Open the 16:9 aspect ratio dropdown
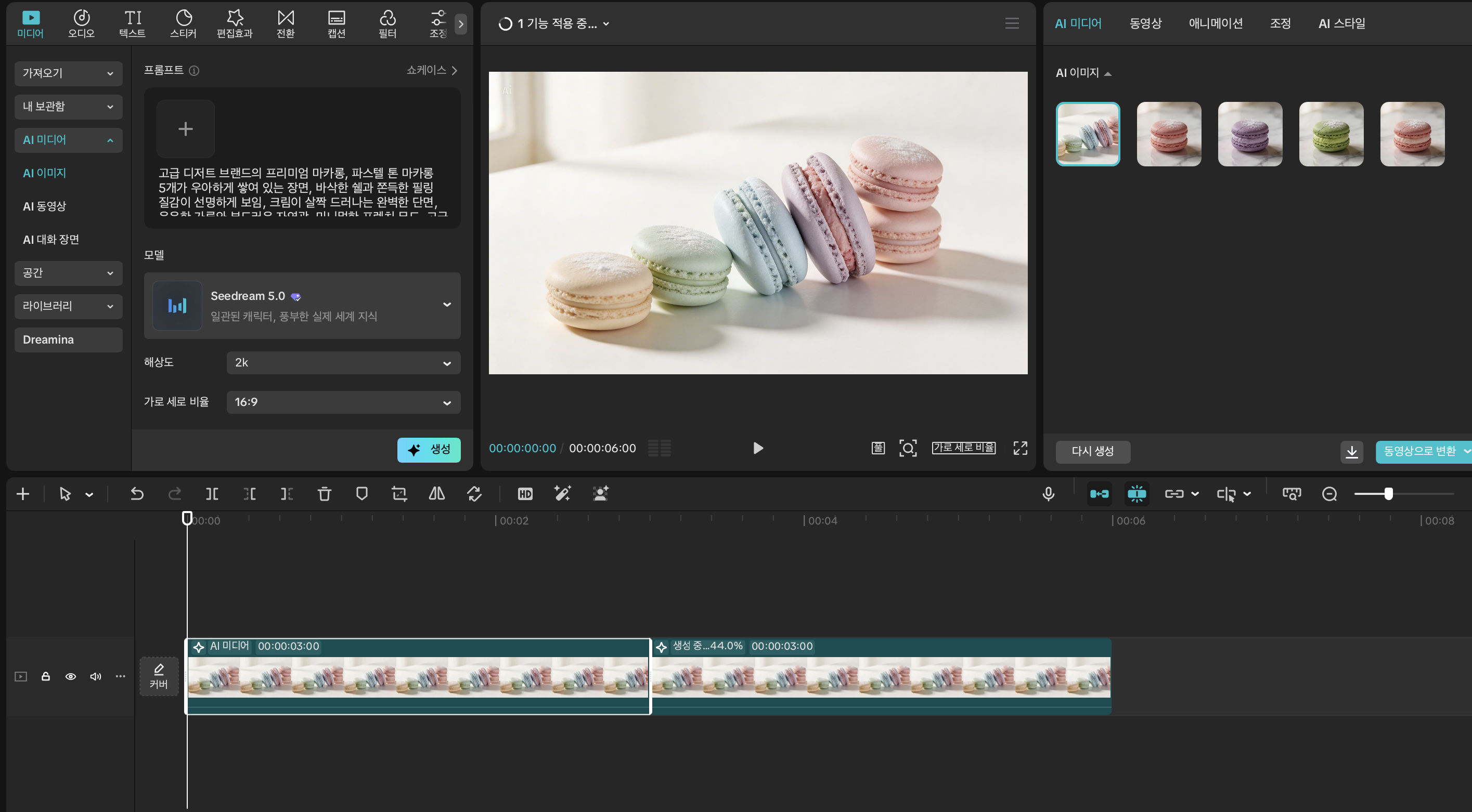The width and height of the screenshot is (1472, 812). pos(343,402)
